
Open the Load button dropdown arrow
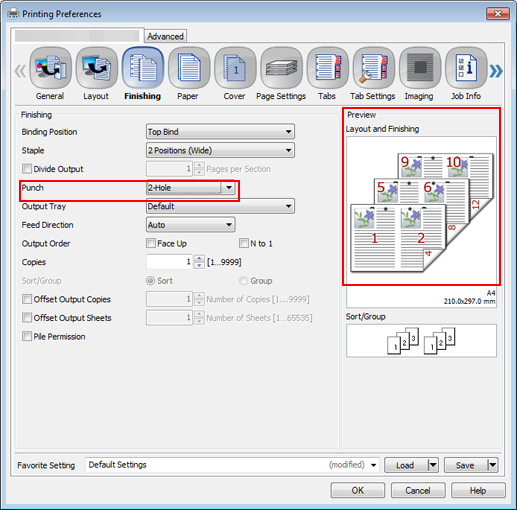tap(433, 465)
